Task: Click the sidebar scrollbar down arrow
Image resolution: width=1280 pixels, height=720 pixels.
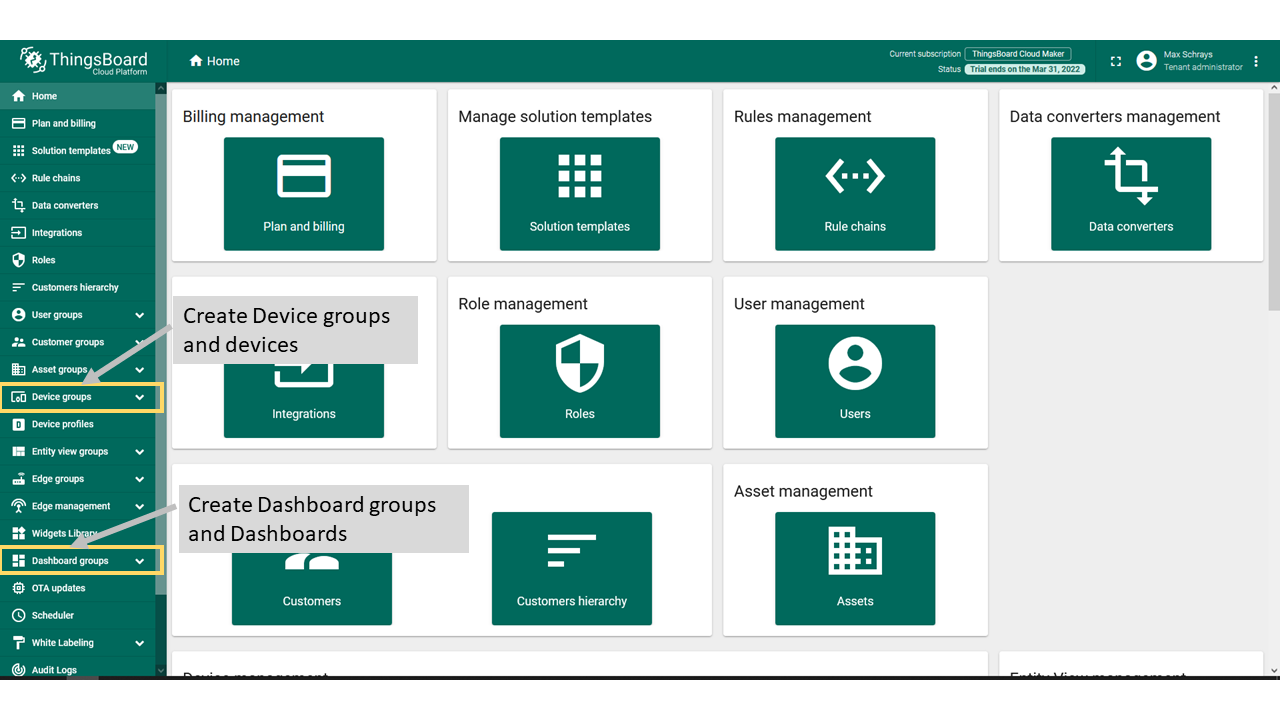Action: (x=161, y=671)
